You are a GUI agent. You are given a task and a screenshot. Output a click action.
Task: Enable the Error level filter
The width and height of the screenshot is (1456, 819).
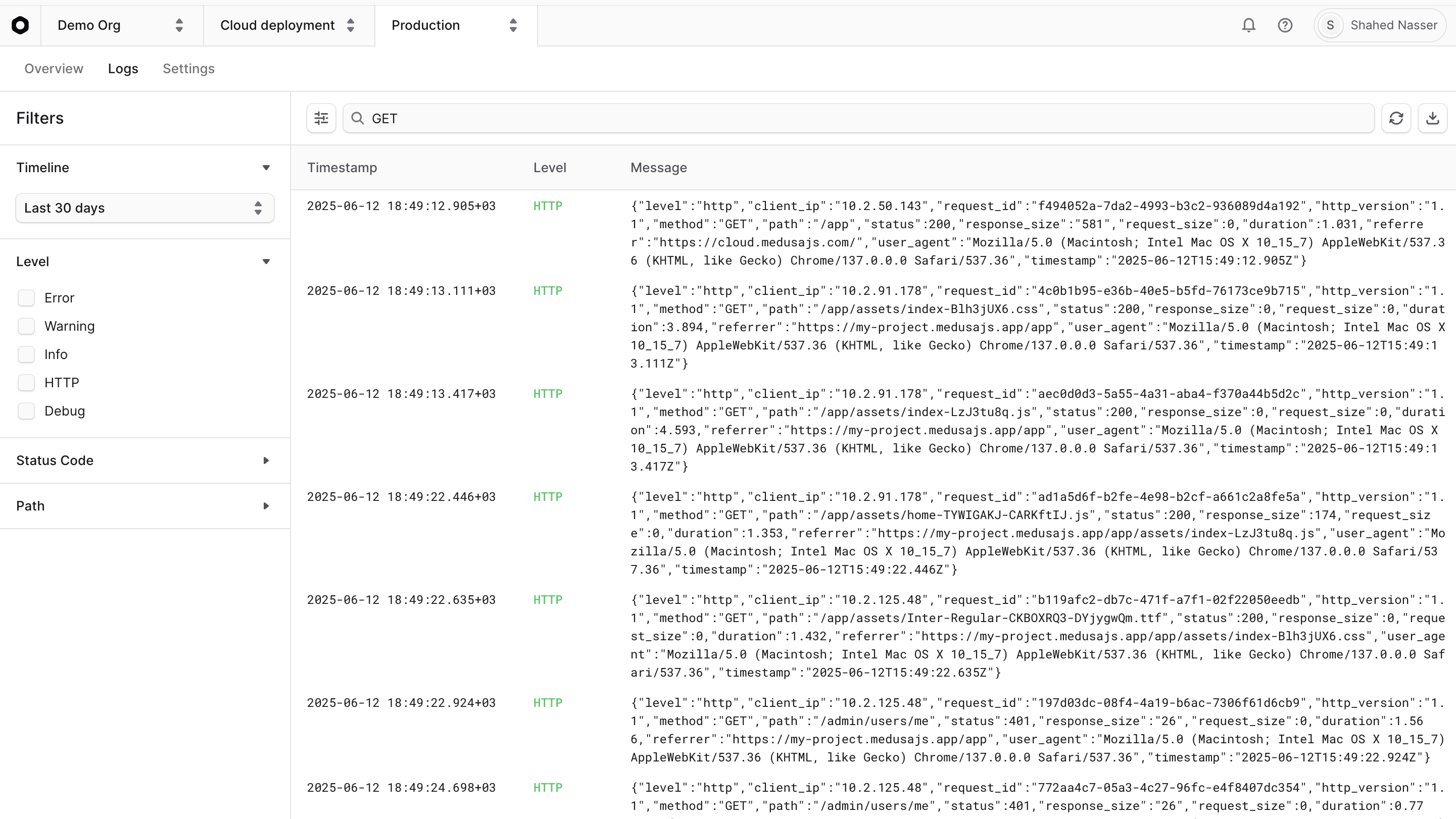point(27,298)
